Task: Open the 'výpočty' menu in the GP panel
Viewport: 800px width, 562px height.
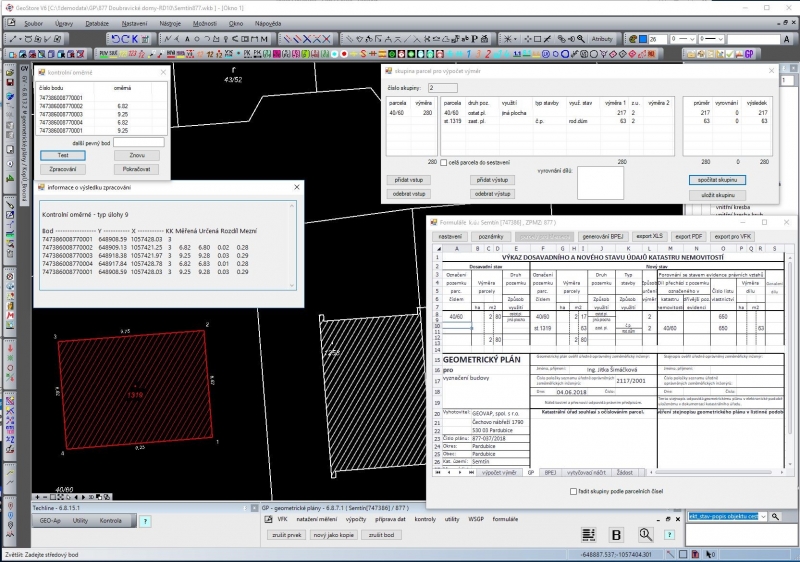Action: point(356,519)
